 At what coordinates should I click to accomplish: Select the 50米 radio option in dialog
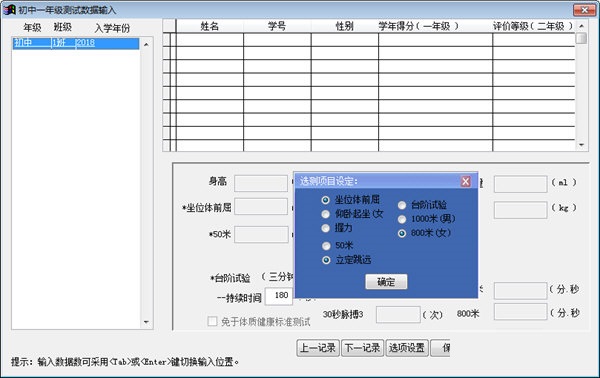tap(326, 246)
